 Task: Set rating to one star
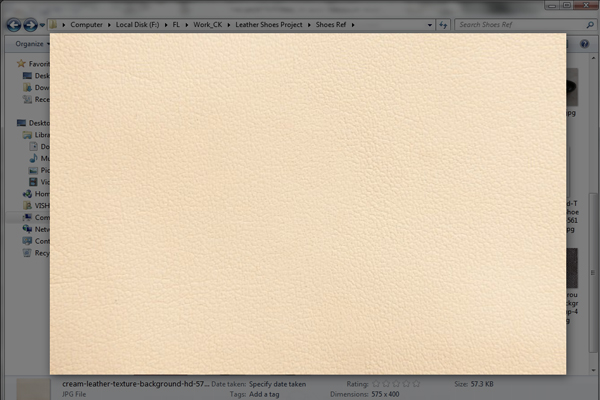click(x=376, y=384)
